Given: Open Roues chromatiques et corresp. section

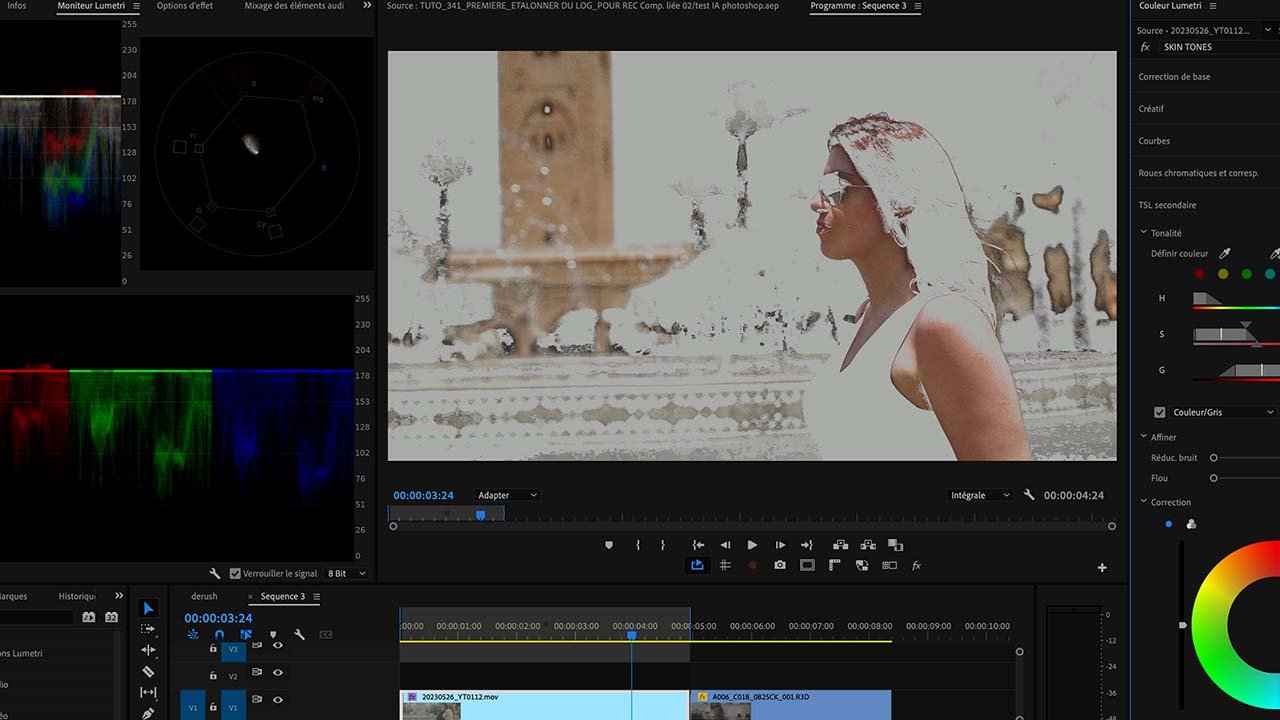Looking at the screenshot, I should 1198,173.
